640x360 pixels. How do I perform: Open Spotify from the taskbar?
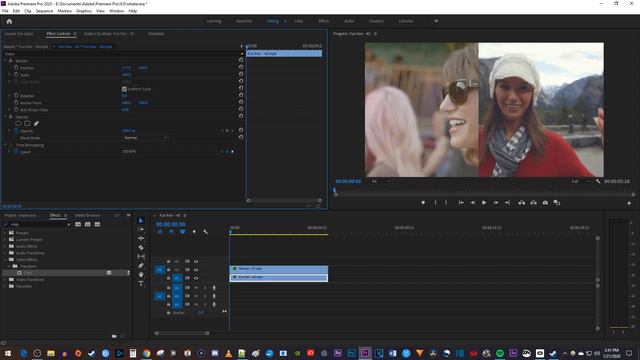500,353
